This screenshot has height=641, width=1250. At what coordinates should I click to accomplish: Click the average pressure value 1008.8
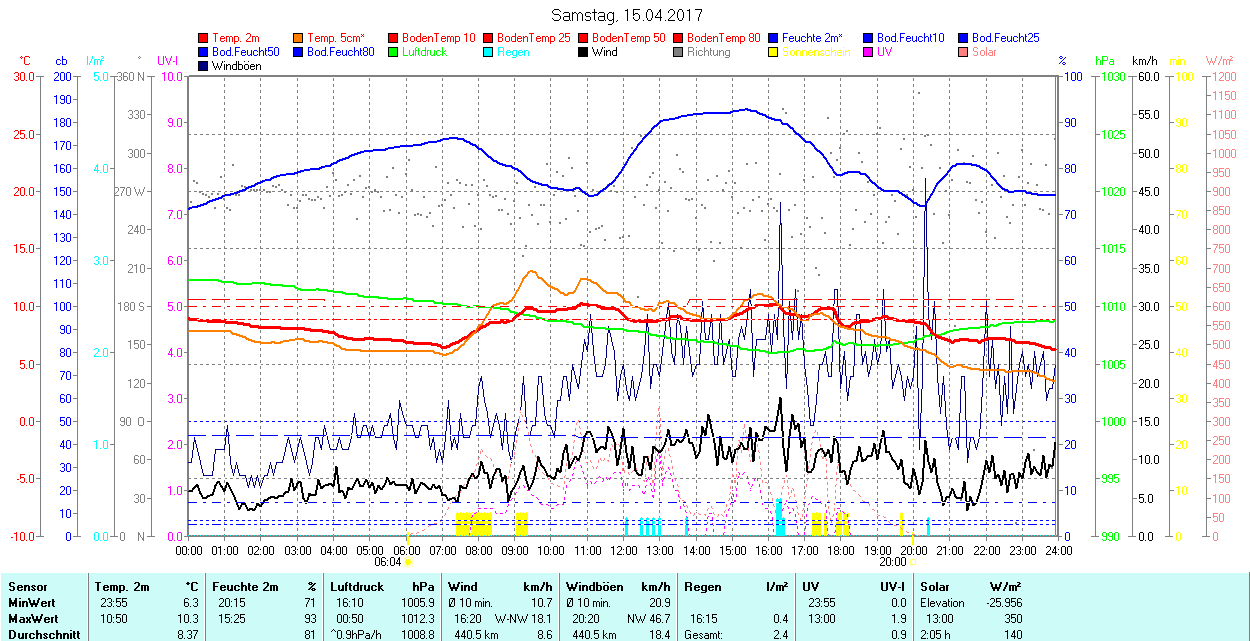click(417, 635)
